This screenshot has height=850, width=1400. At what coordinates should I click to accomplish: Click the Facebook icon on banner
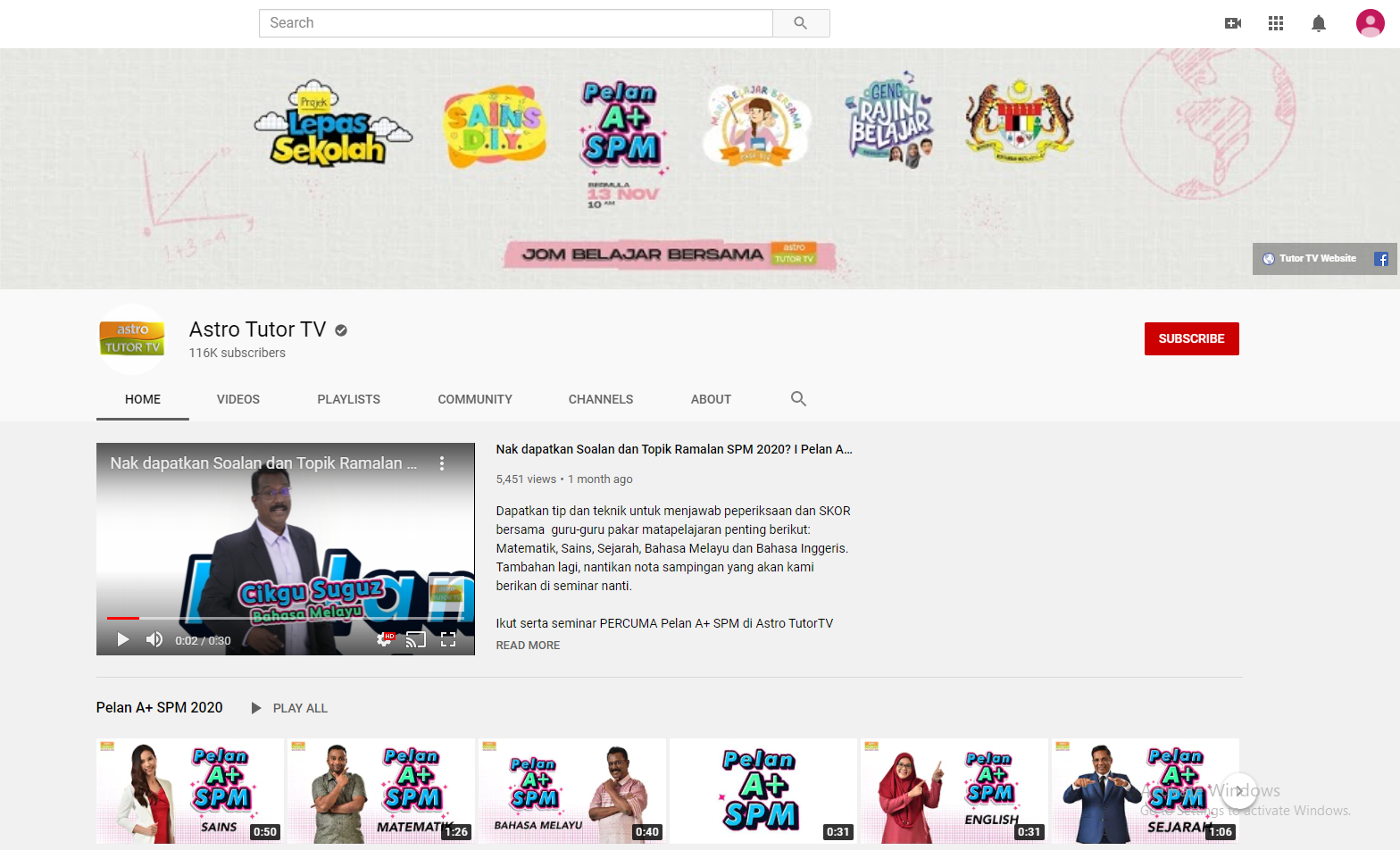click(x=1381, y=259)
